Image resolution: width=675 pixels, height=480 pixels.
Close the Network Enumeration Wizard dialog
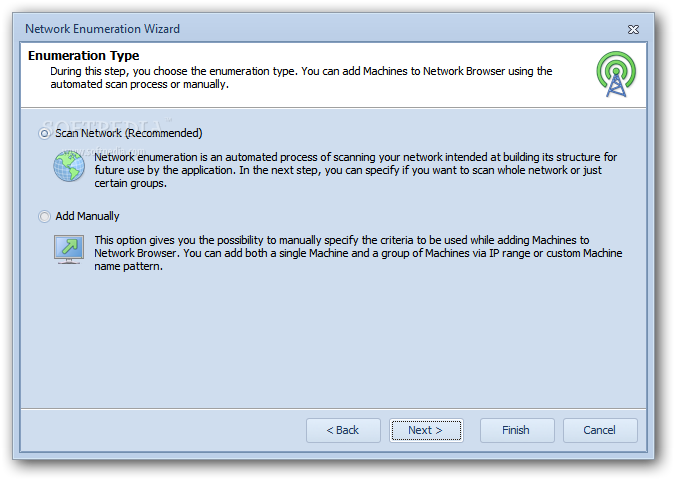633,29
